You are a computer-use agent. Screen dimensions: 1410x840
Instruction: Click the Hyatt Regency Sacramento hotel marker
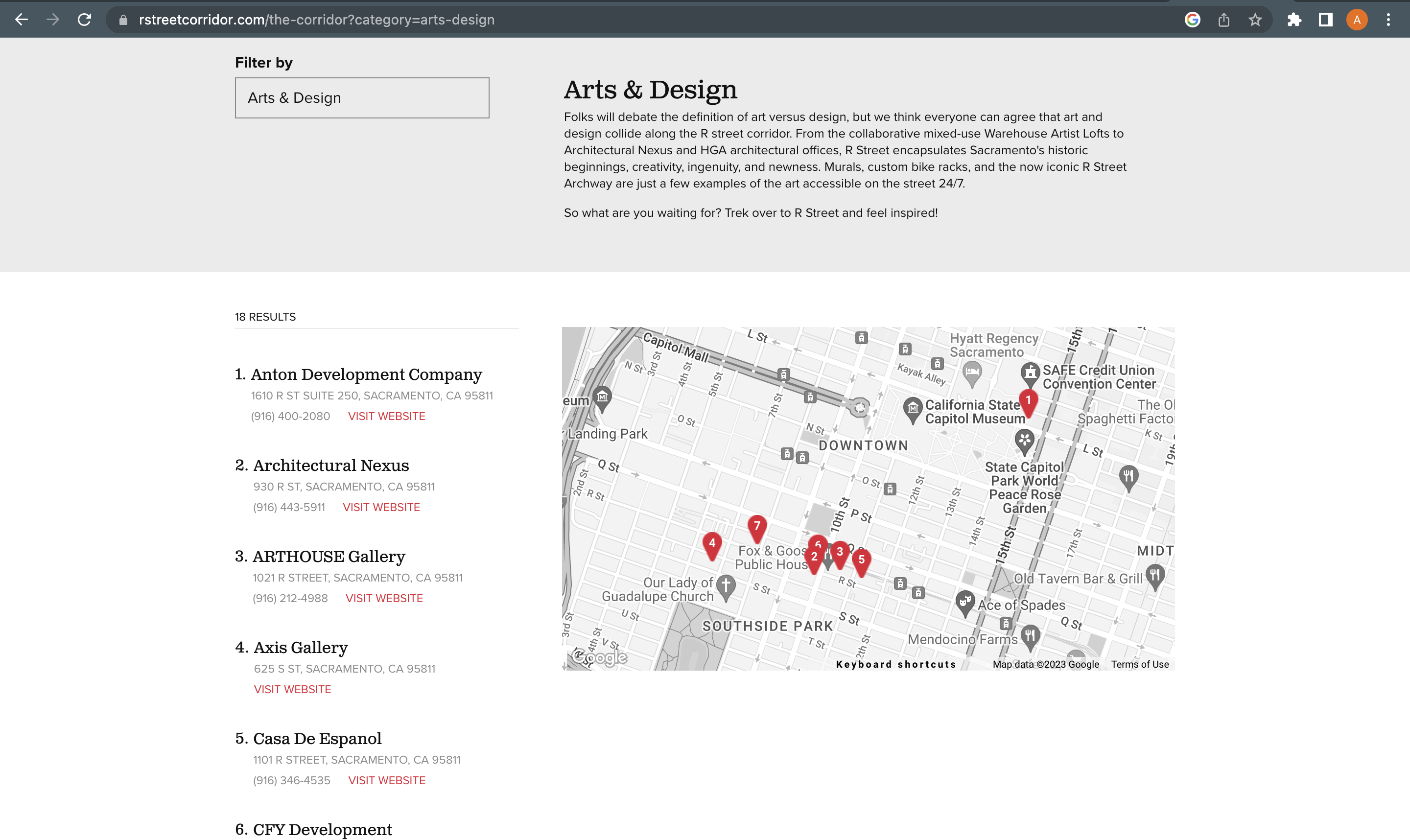click(x=972, y=373)
